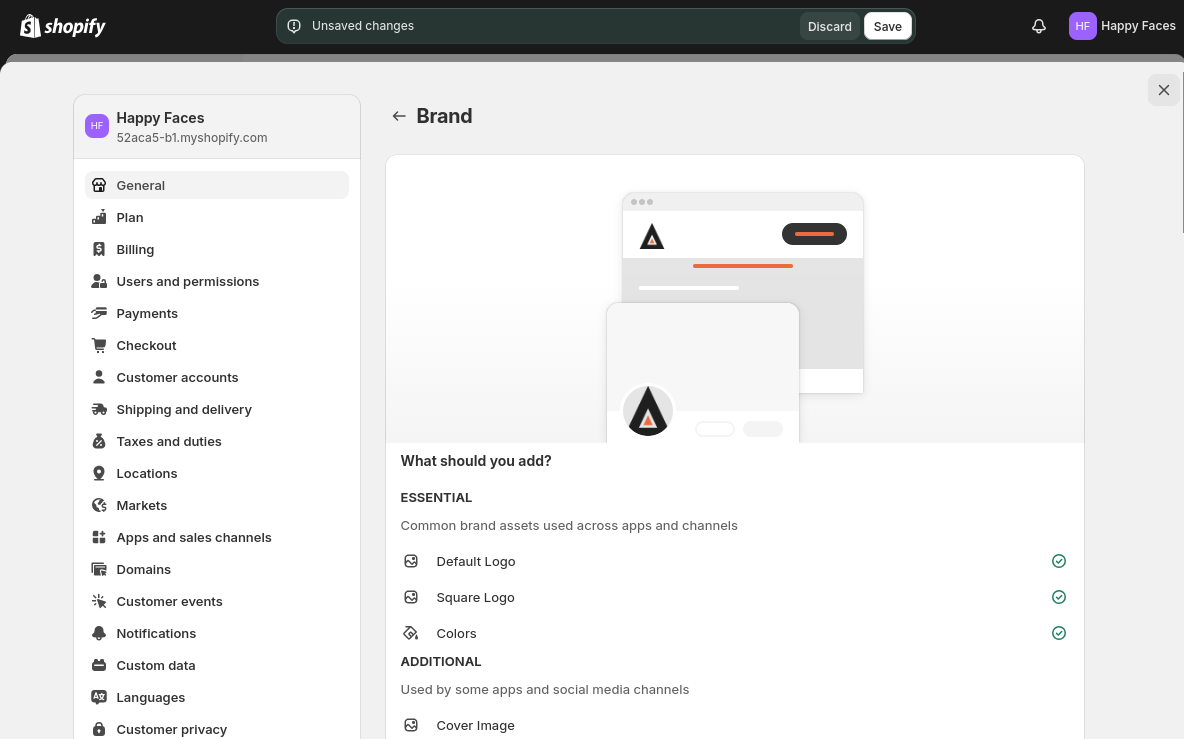Open the Happy Faces account menu
Screen dimensions: 1184x739
point(1122,26)
